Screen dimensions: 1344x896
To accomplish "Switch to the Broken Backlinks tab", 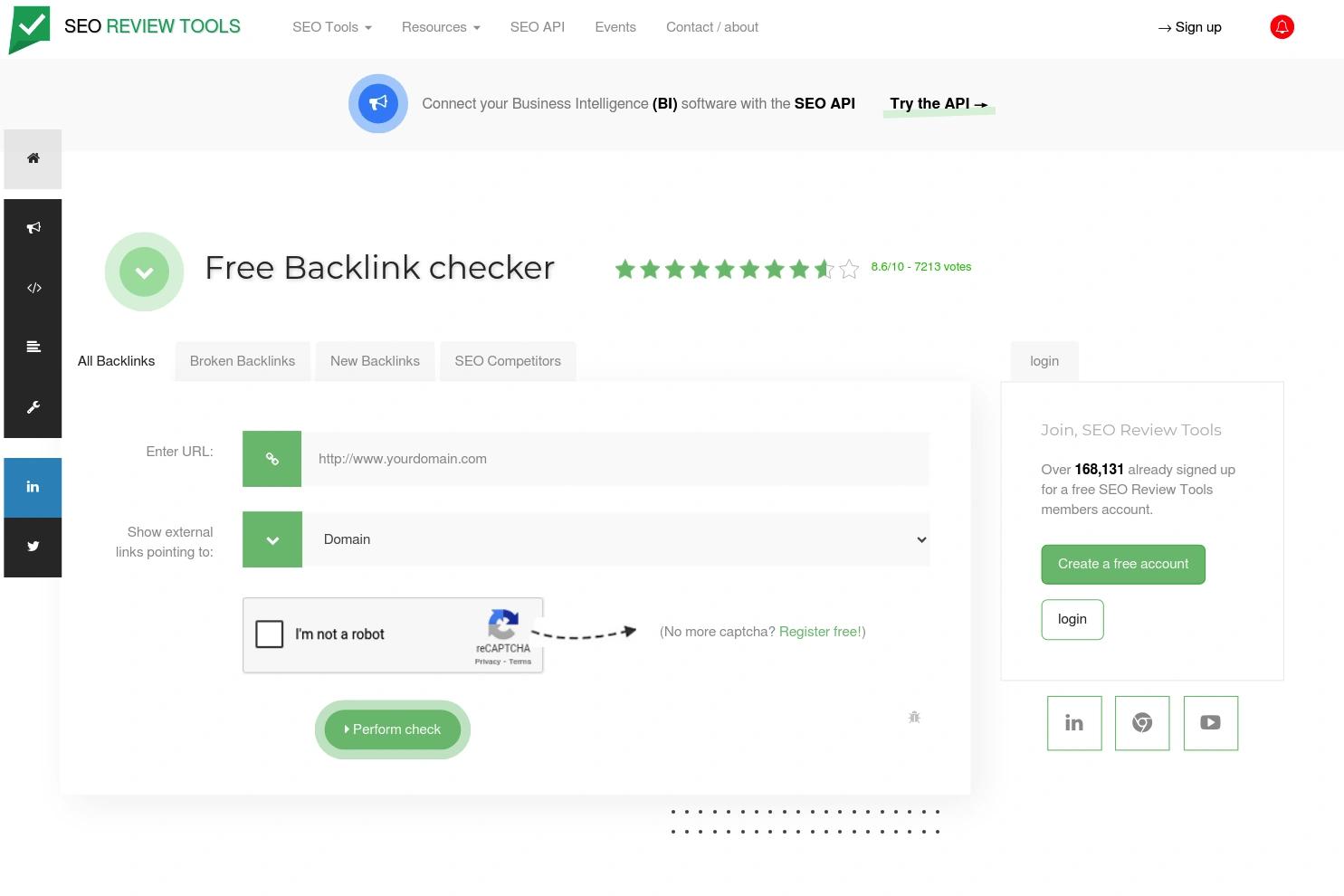I will pyautogui.click(x=242, y=360).
